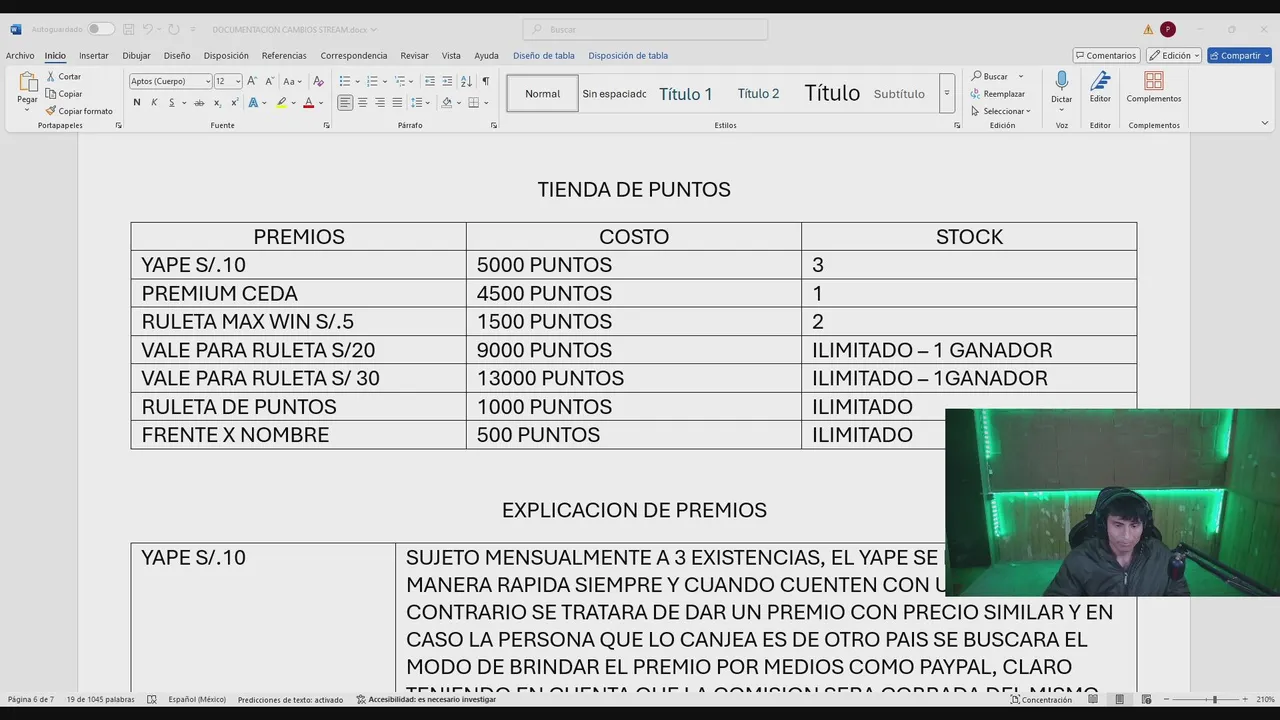Click the Comentarios button

coord(1106,55)
